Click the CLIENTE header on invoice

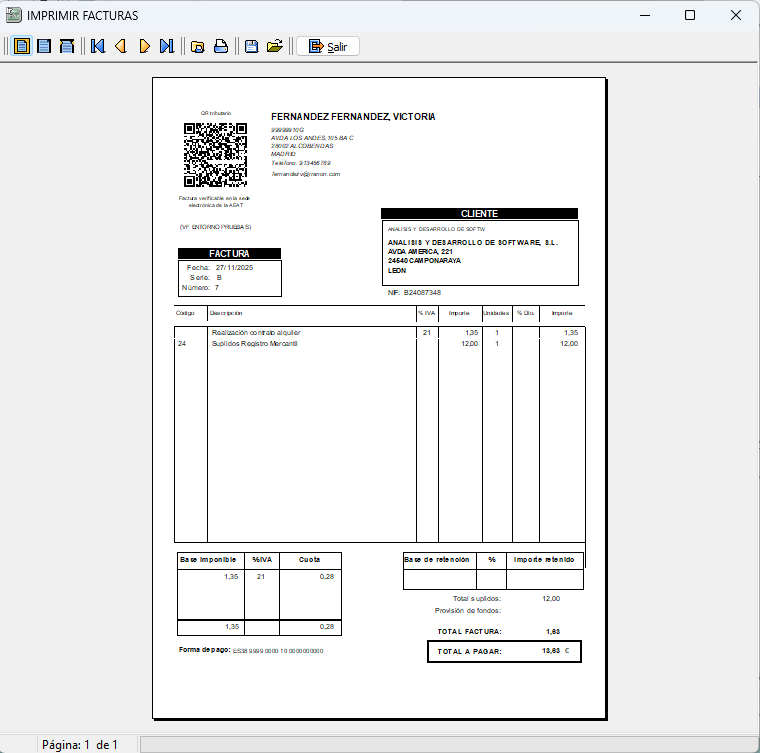[x=479, y=214]
